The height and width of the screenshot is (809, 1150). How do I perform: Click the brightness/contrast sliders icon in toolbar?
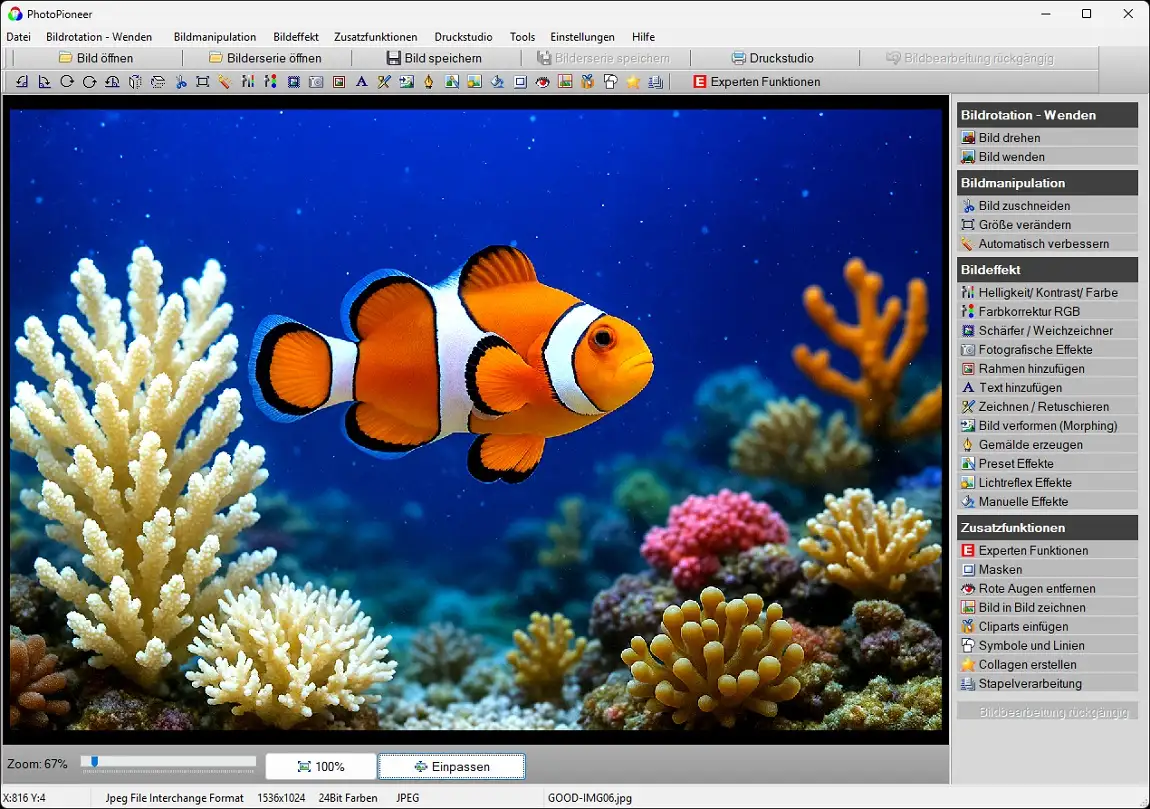pos(248,82)
